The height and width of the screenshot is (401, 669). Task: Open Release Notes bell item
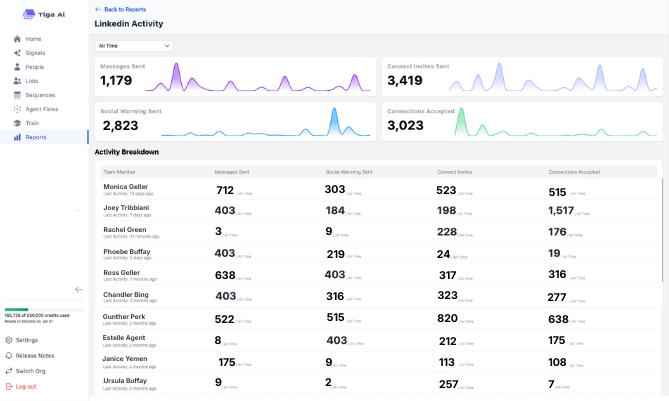34,355
